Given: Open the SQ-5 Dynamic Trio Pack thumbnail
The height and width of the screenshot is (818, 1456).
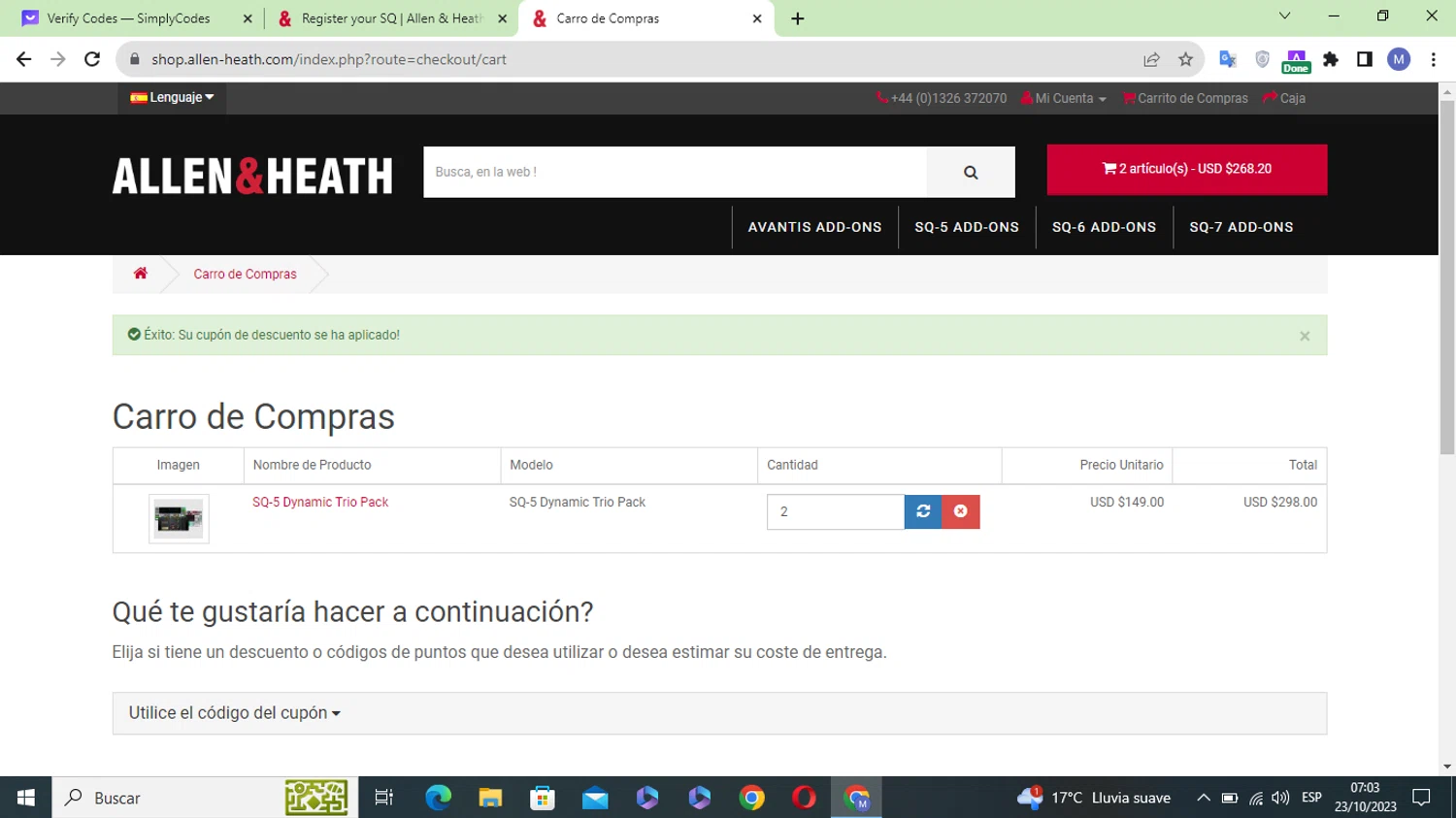Looking at the screenshot, I should click(179, 519).
